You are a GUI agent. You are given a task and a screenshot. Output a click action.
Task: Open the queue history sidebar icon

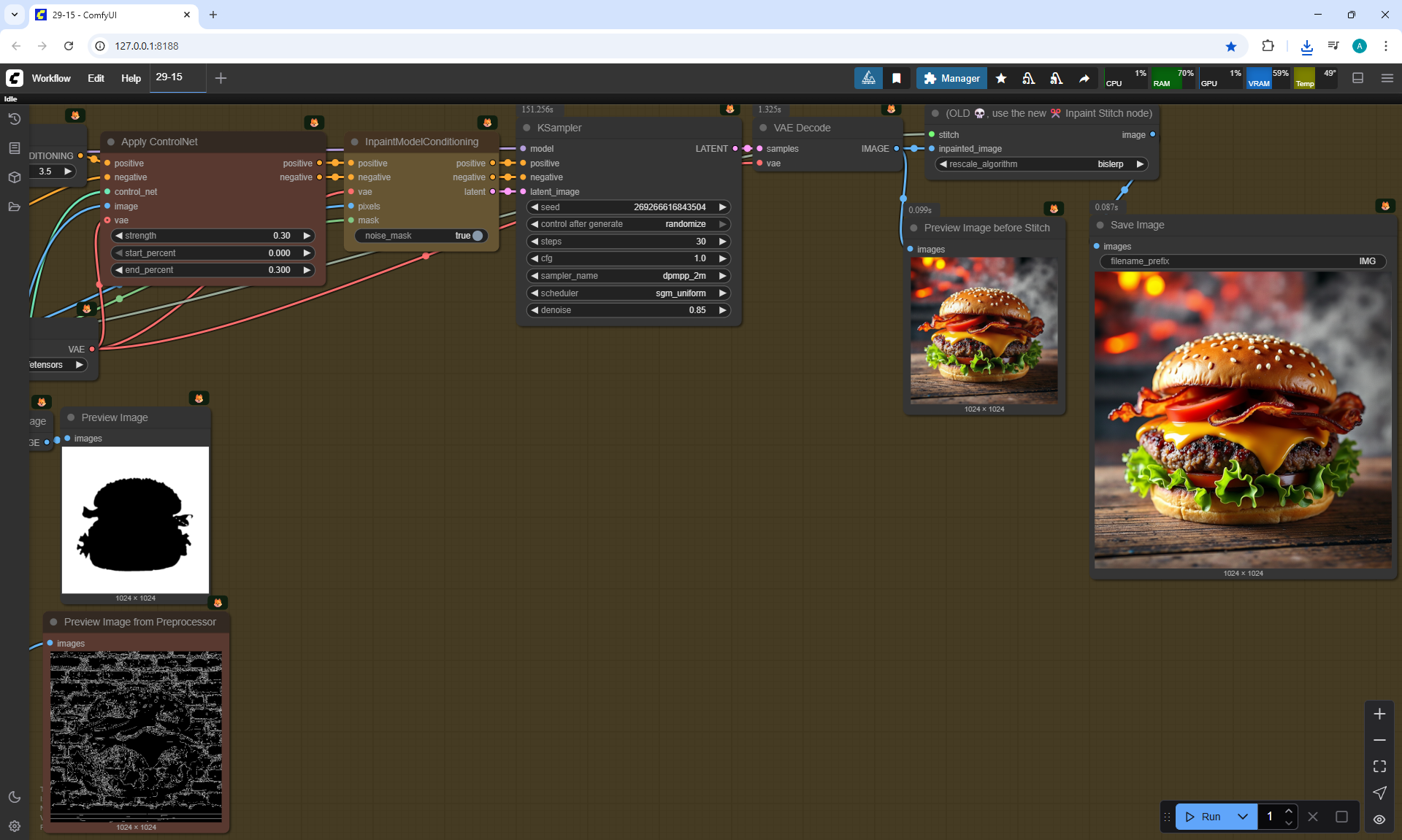tap(14, 119)
